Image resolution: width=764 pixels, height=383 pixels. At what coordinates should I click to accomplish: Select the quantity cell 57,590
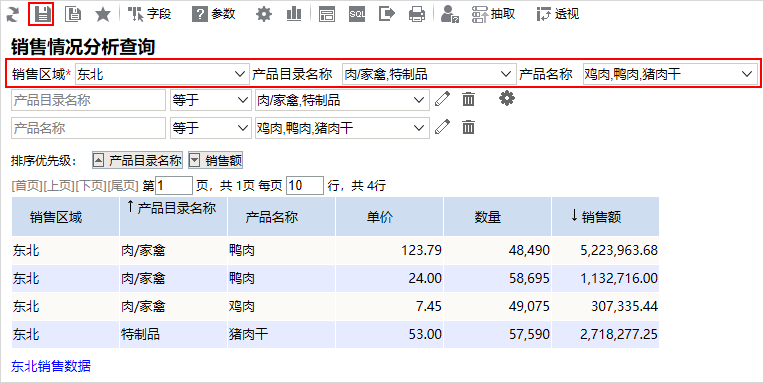pyautogui.click(x=498, y=334)
